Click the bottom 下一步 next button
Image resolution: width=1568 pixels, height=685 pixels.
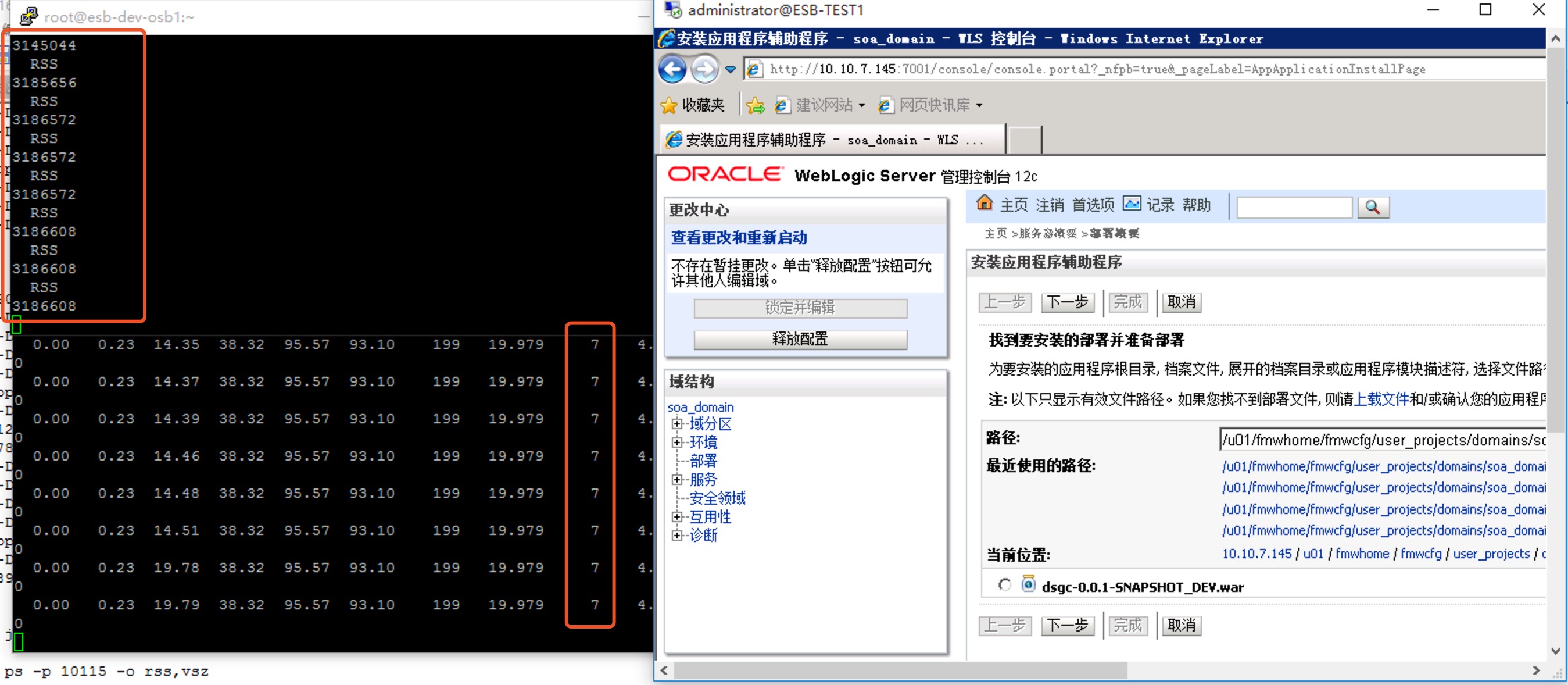point(1068,625)
